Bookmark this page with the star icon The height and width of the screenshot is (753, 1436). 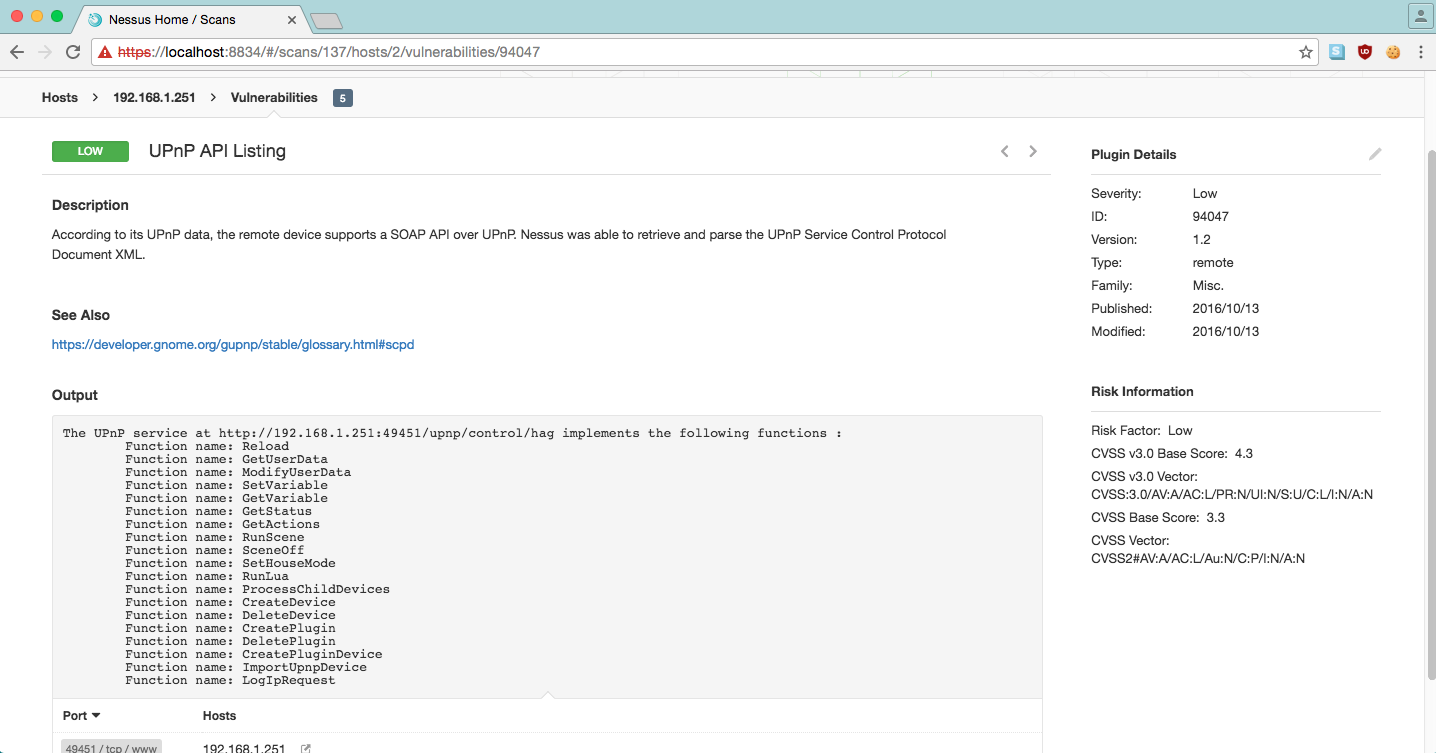[1306, 52]
